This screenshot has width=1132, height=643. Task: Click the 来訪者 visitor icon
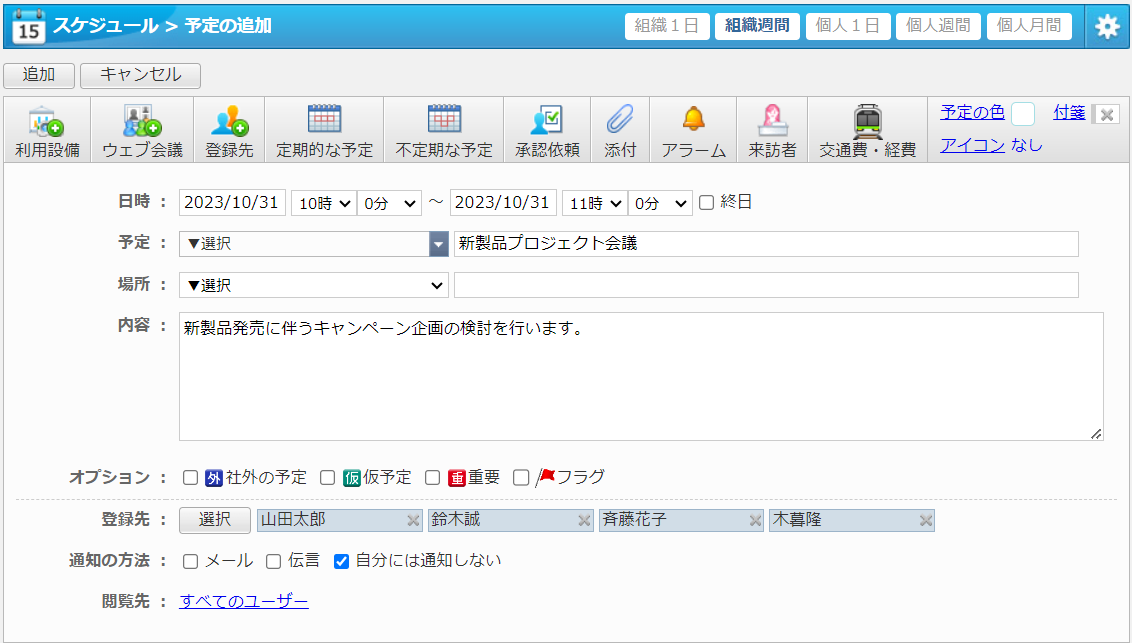tap(772, 121)
